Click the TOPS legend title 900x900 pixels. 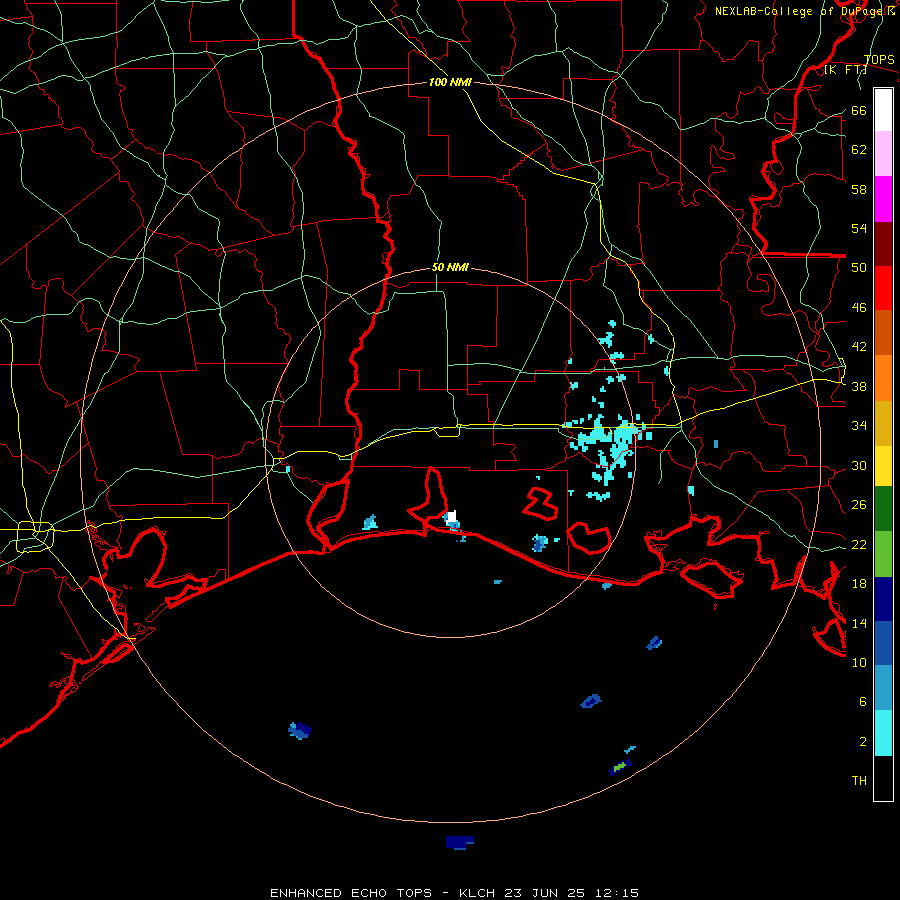pos(879,60)
